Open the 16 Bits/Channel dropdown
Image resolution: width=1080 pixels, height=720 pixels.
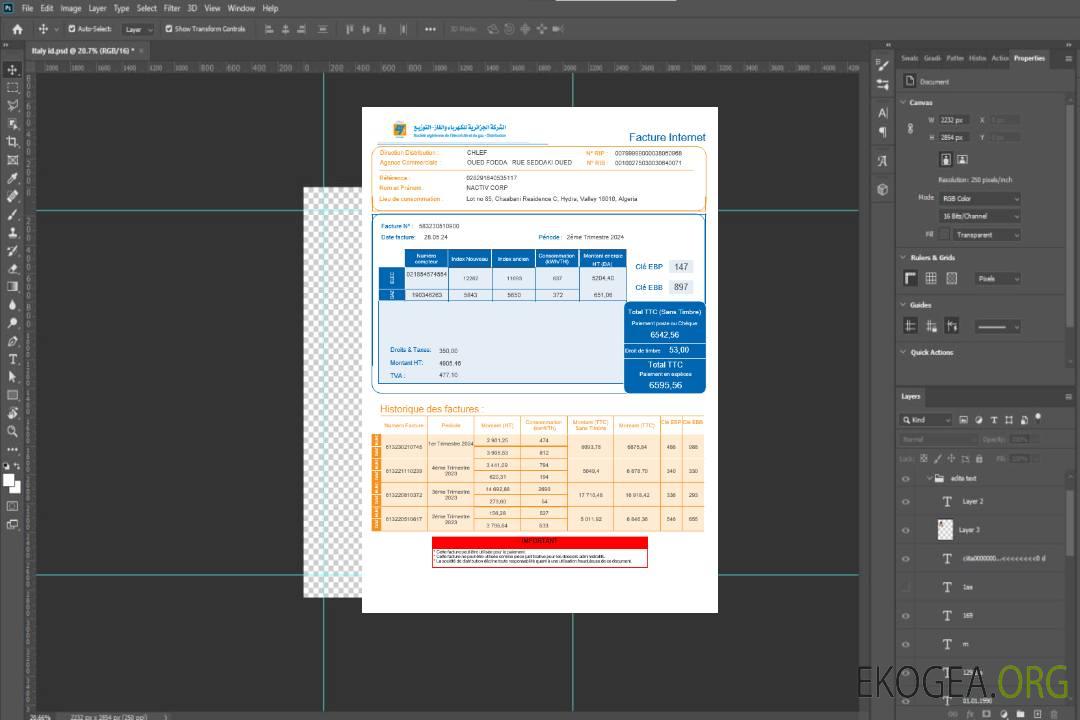coord(980,216)
